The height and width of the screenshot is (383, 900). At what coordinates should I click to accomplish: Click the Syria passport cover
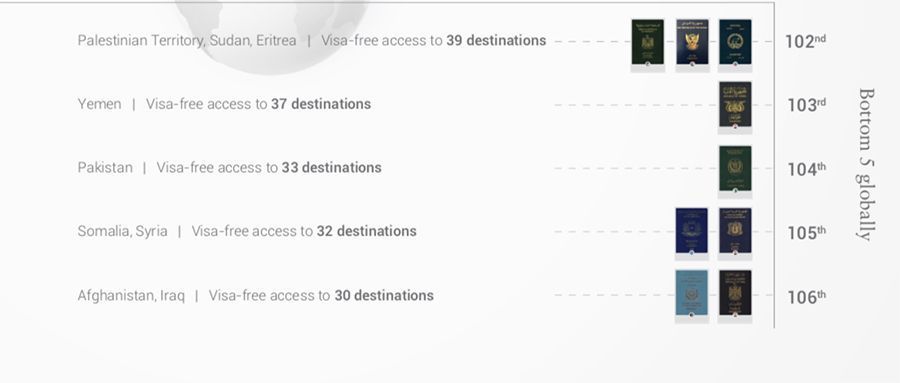pos(735,231)
